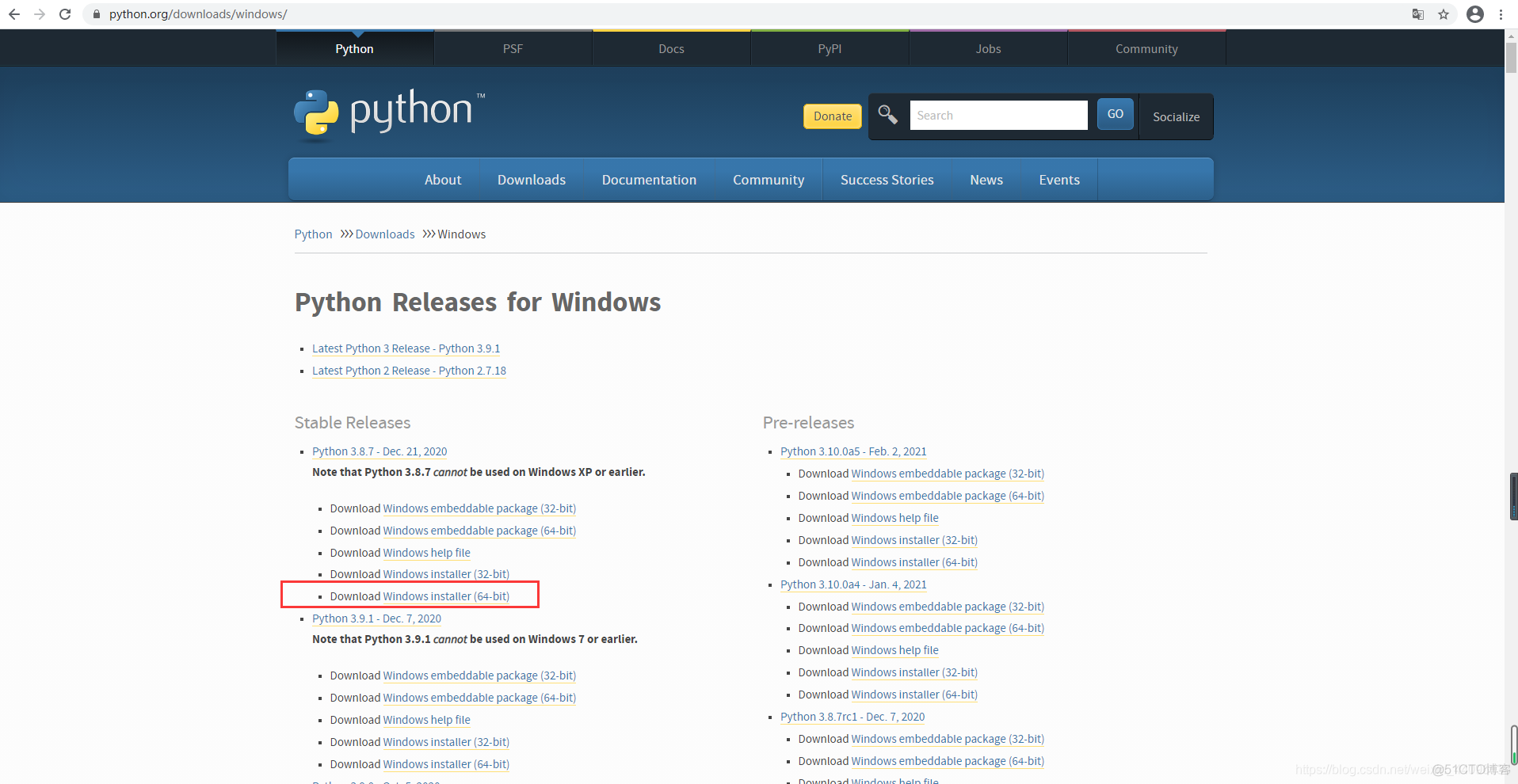The image size is (1518, 784).
Task: Select the PSF top tab
Action: point(513,49)
